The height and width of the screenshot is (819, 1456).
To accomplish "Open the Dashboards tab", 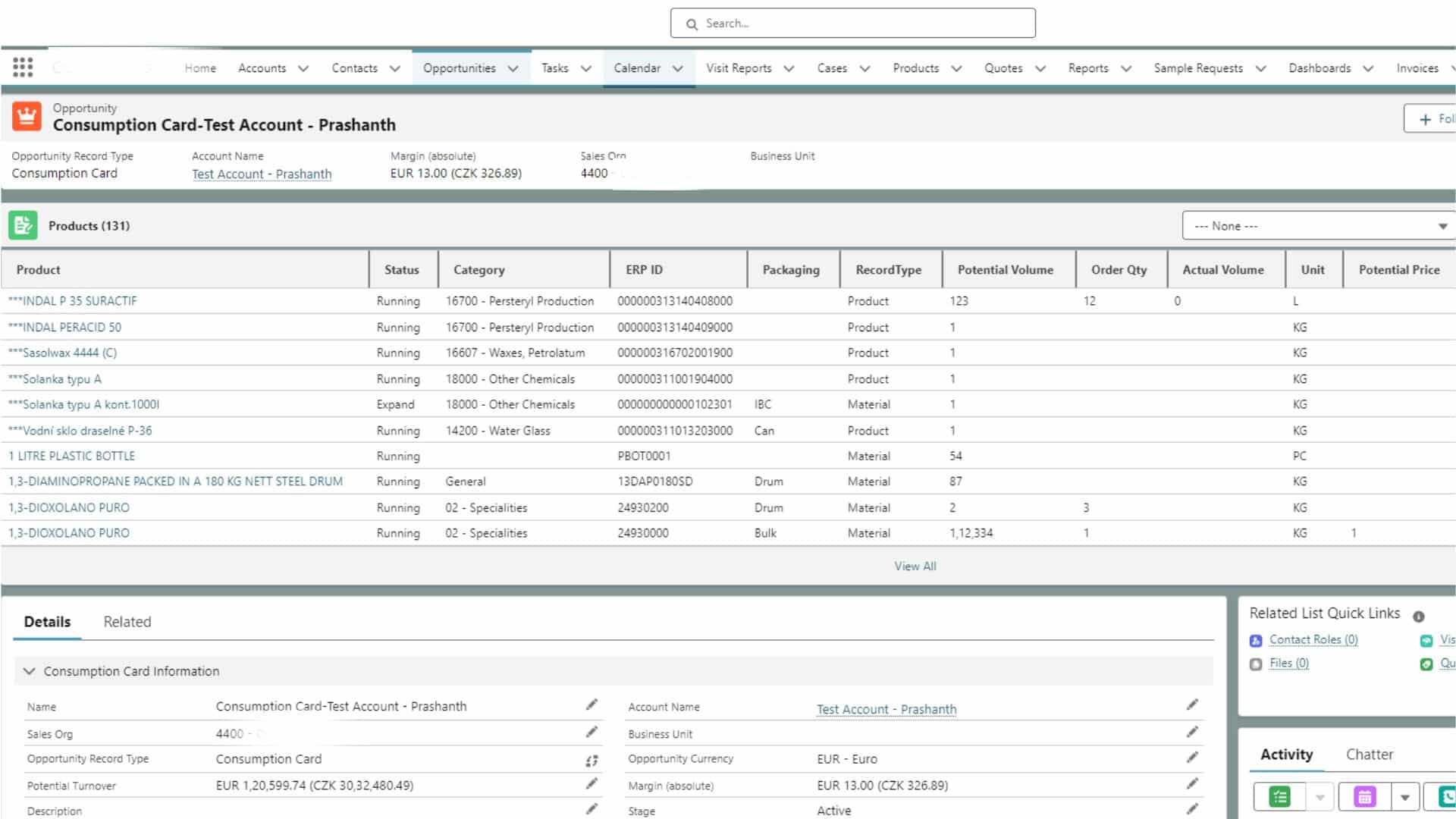I will 1319,68.
